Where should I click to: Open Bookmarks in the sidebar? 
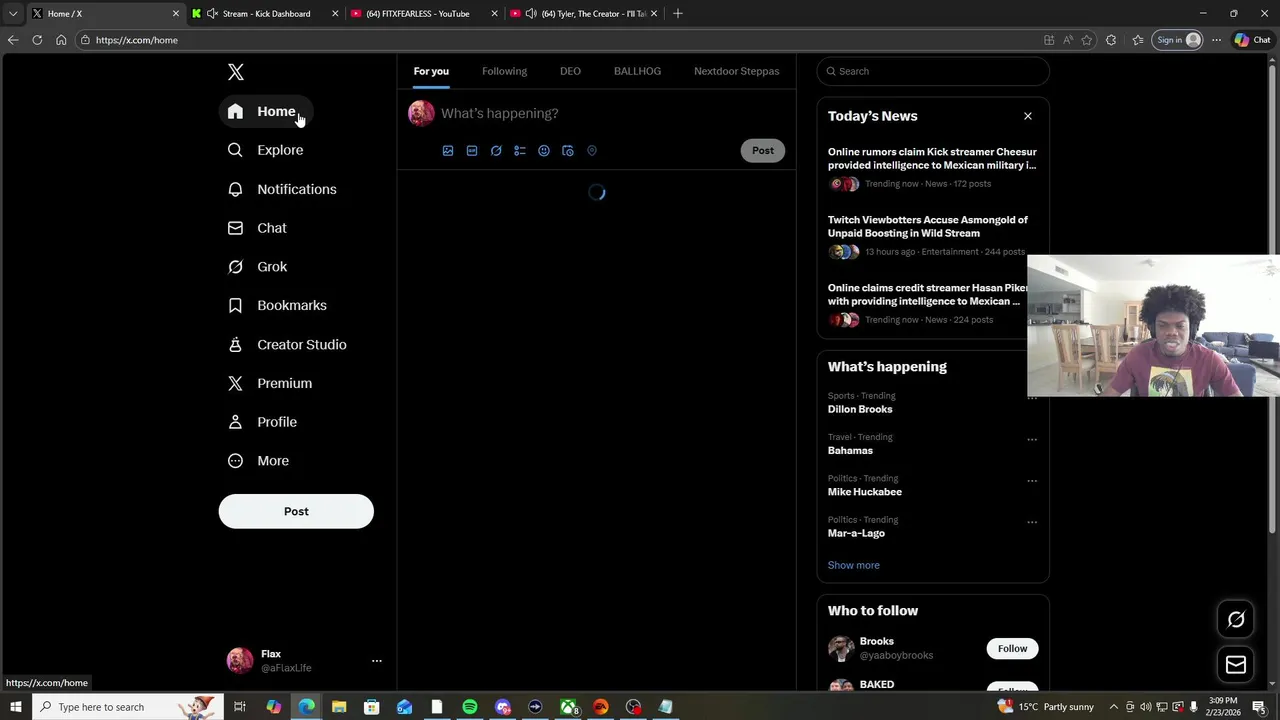point(278,305)
